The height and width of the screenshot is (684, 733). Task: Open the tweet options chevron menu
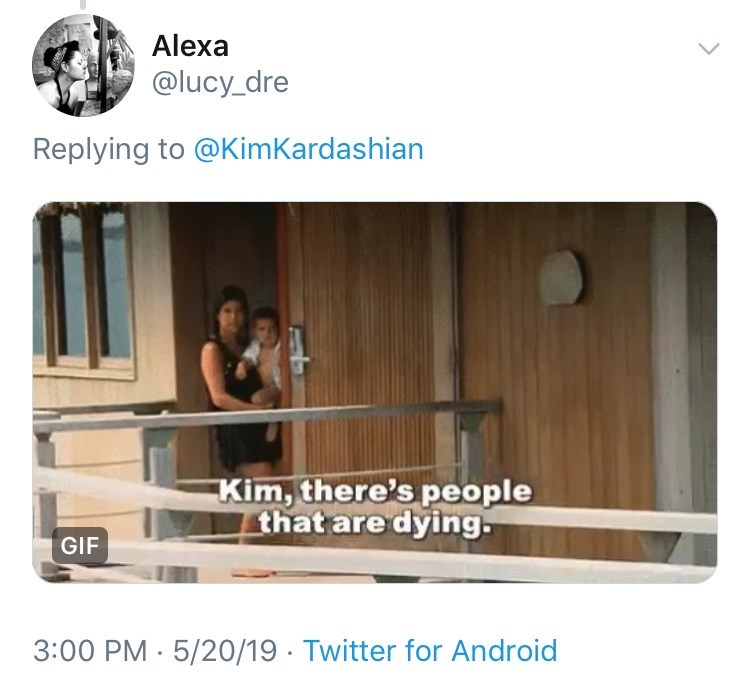point(708,48)
